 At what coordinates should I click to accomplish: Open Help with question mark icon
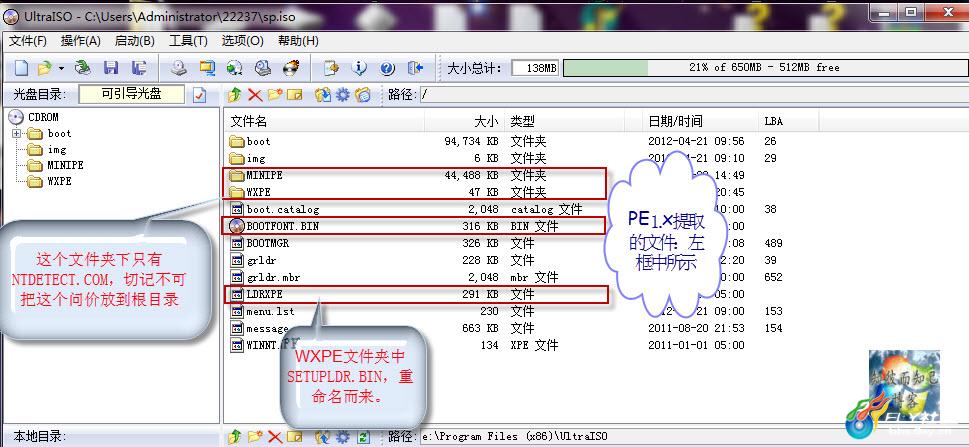pyautogui.click(x=387, y=67)
